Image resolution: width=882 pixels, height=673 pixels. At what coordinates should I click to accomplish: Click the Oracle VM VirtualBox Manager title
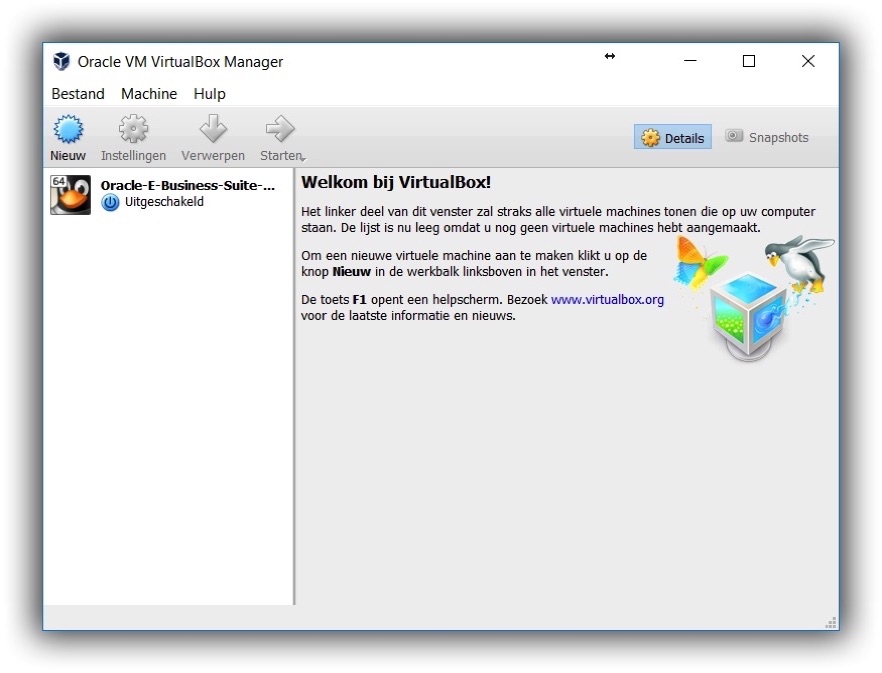tap(180, 62)
